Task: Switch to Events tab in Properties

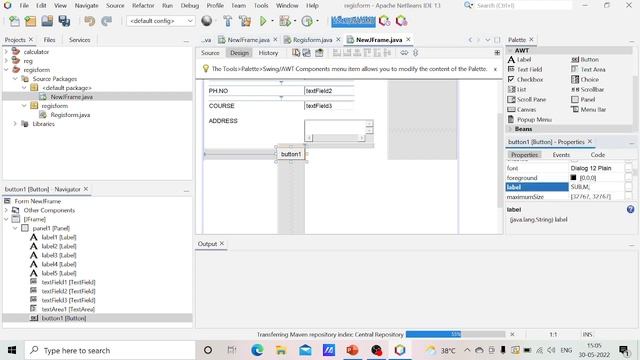Action: tap(561, 155)
